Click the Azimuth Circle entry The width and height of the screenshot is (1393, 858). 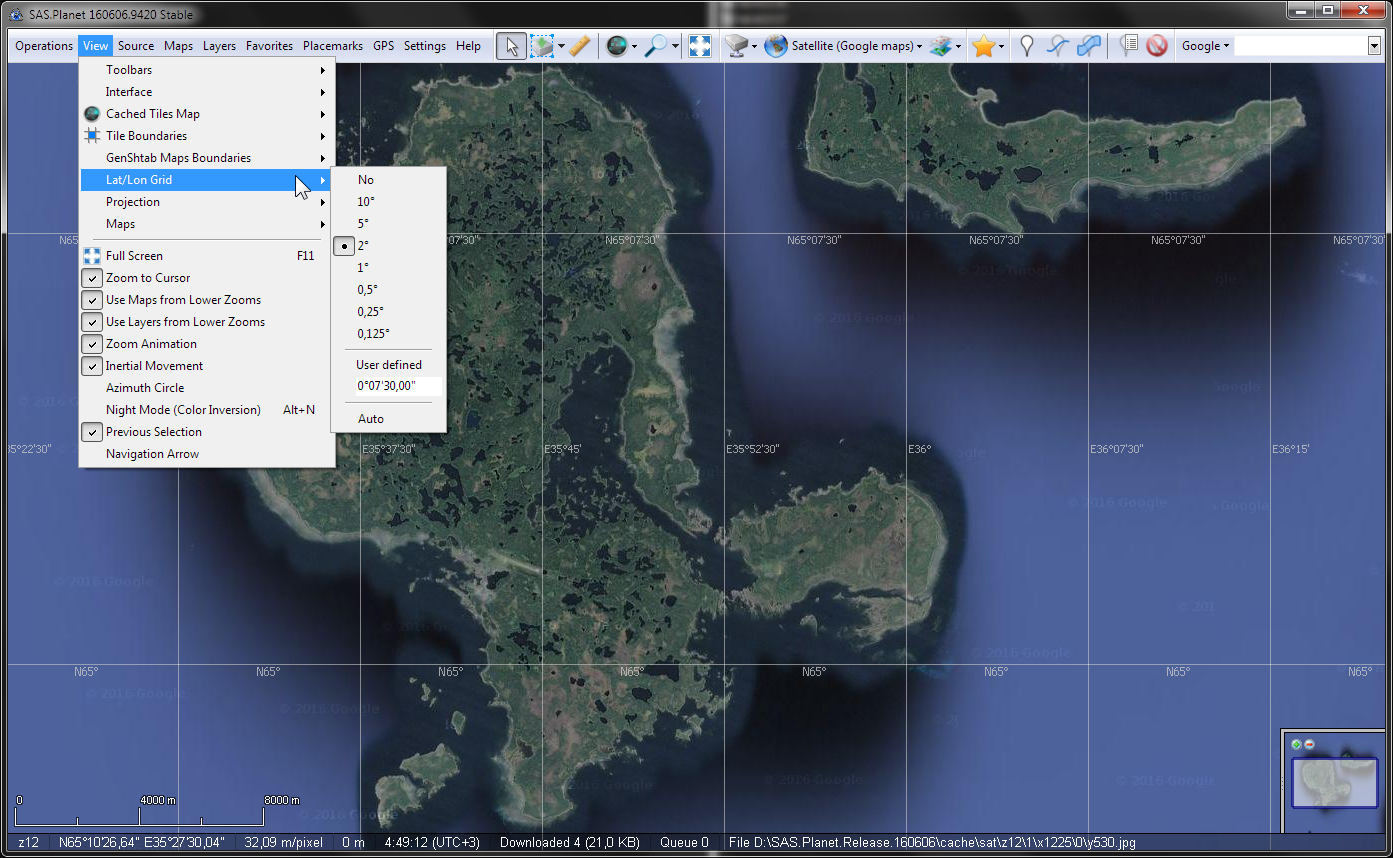tap(145, 388)
